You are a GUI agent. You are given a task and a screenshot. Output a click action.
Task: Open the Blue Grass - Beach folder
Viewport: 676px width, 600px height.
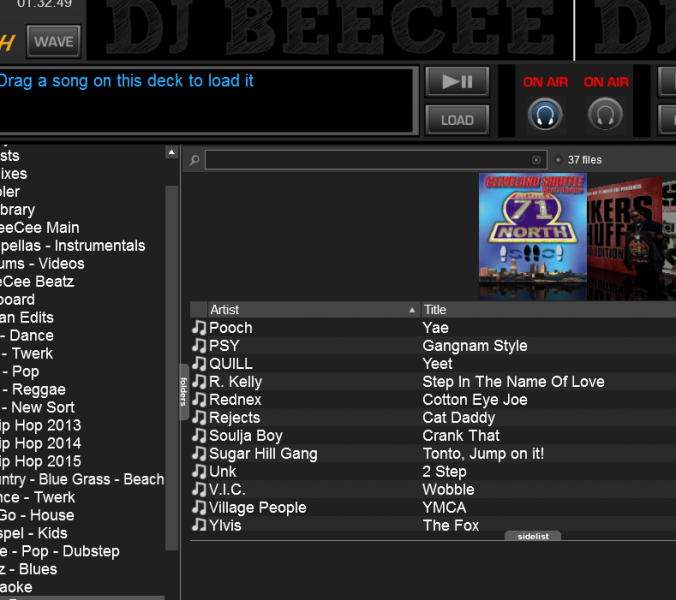click(x=82, y=479)
